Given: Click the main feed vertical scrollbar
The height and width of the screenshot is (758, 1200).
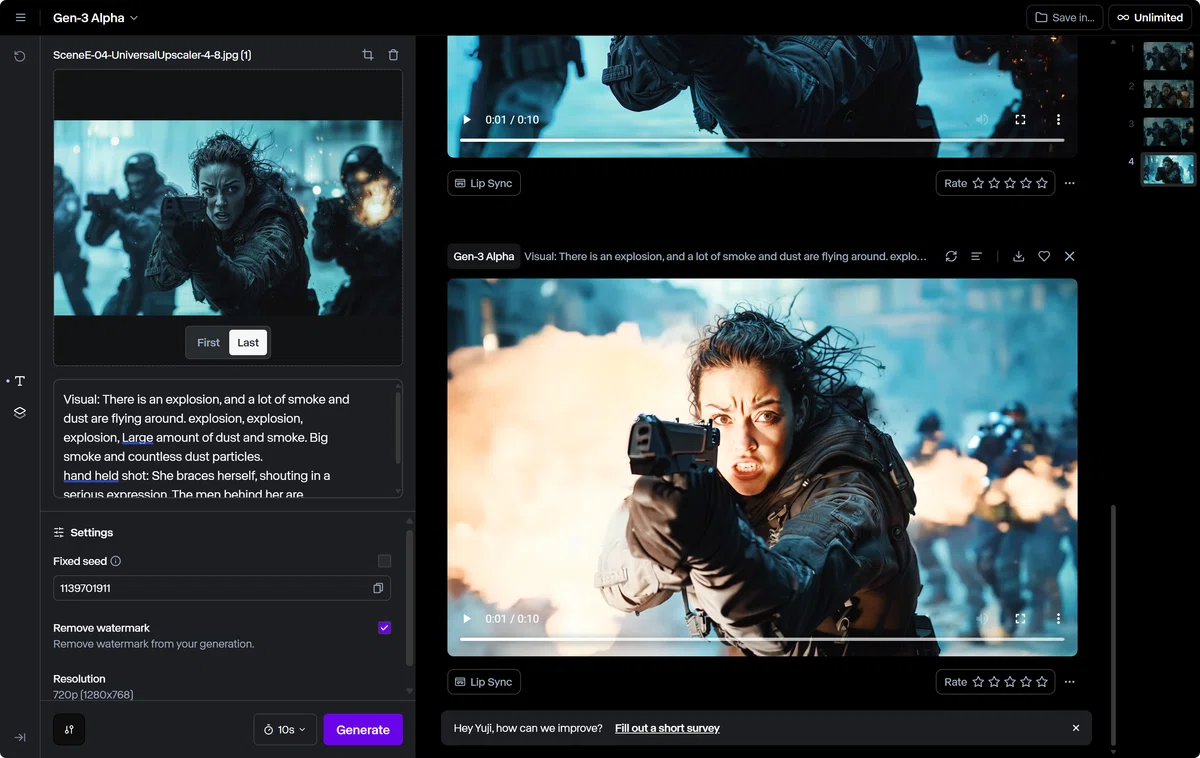Looking at the screenshot, I should (x=1112, y=625).
